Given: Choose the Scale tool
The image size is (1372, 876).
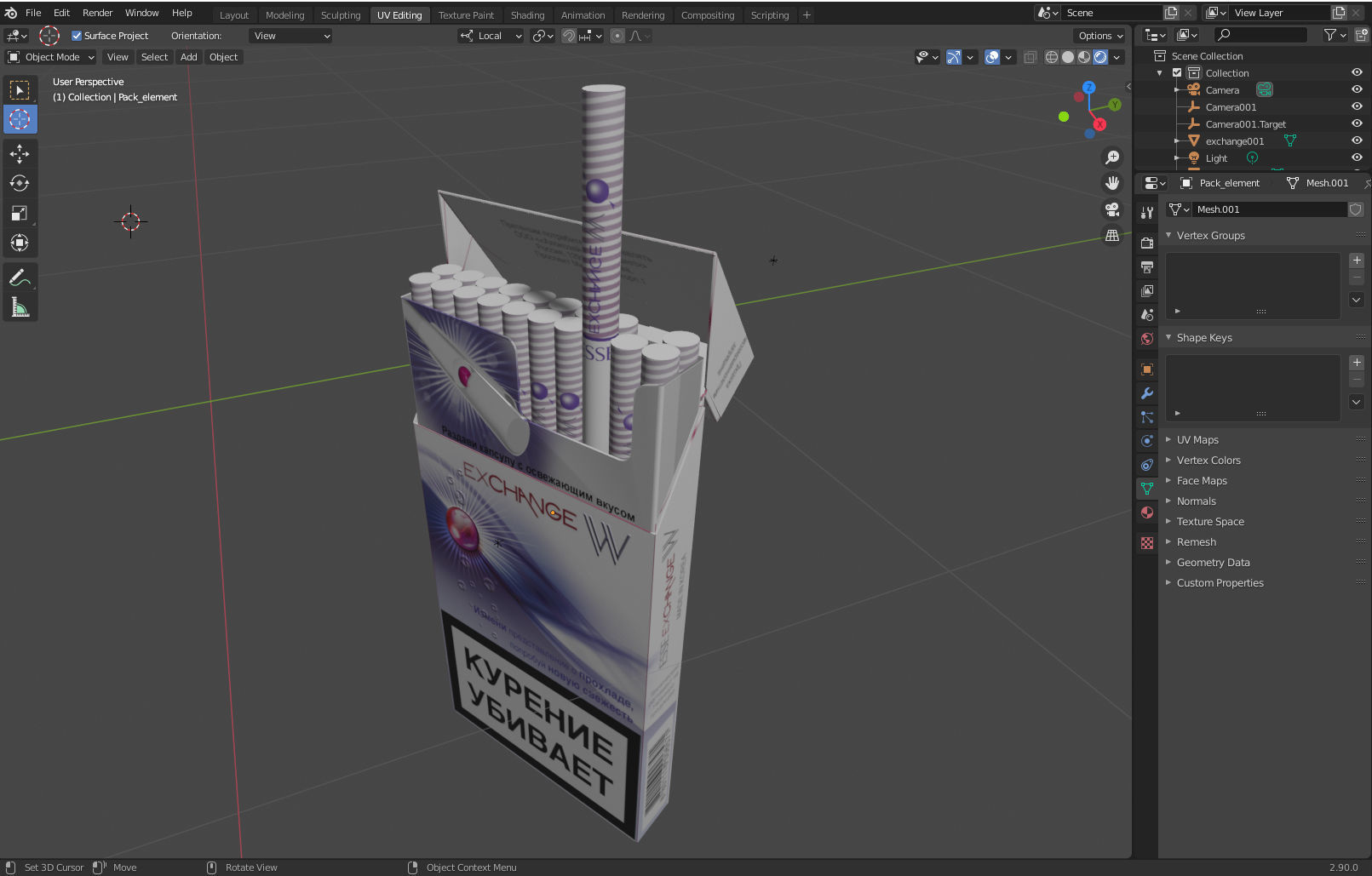Looking at the screenshot, I should pyautogui.click(x=20, y=213).
